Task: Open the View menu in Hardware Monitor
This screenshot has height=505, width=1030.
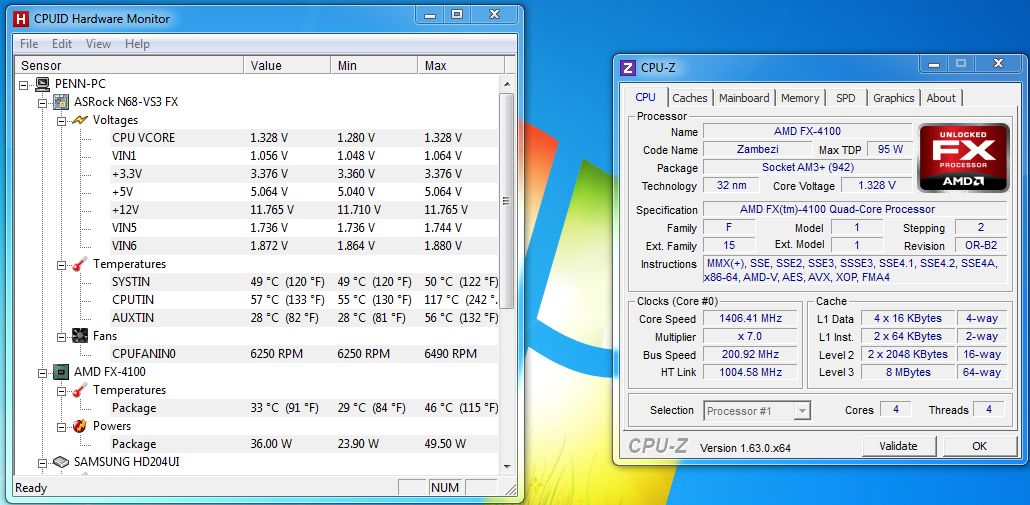Action: [98, 44]
